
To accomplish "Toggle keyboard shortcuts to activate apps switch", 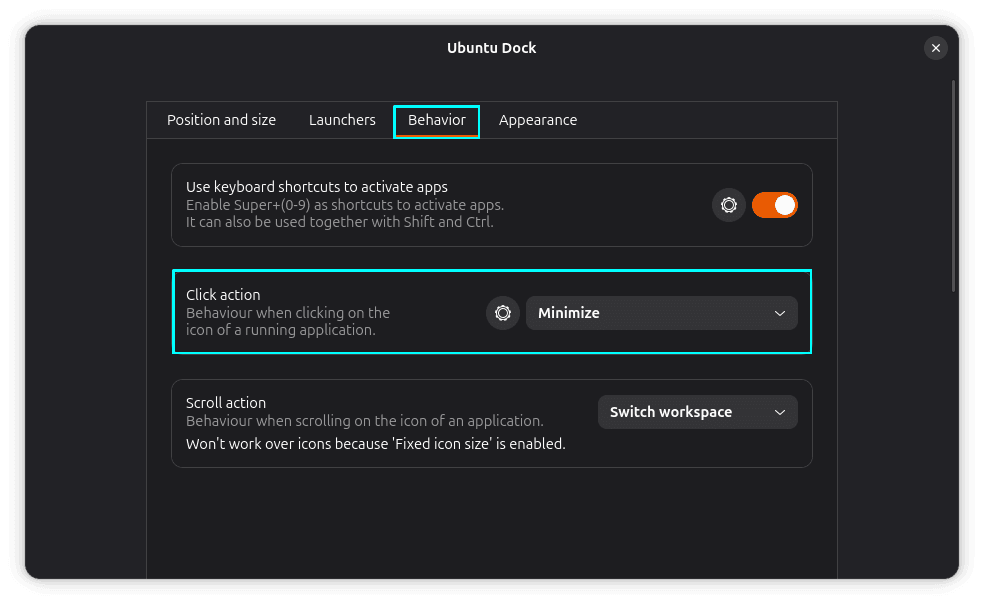I will (774, 205).
